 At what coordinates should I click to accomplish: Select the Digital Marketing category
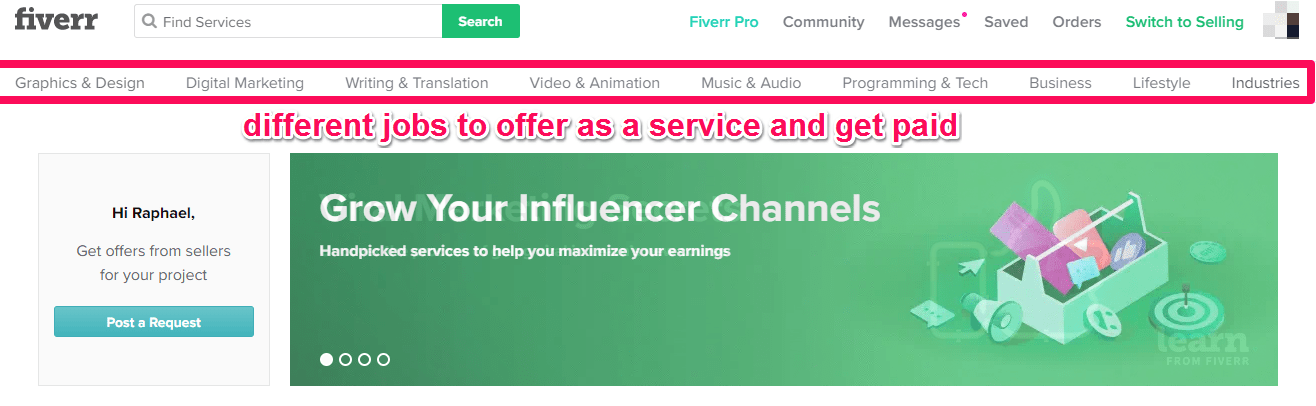coord(245,83)
